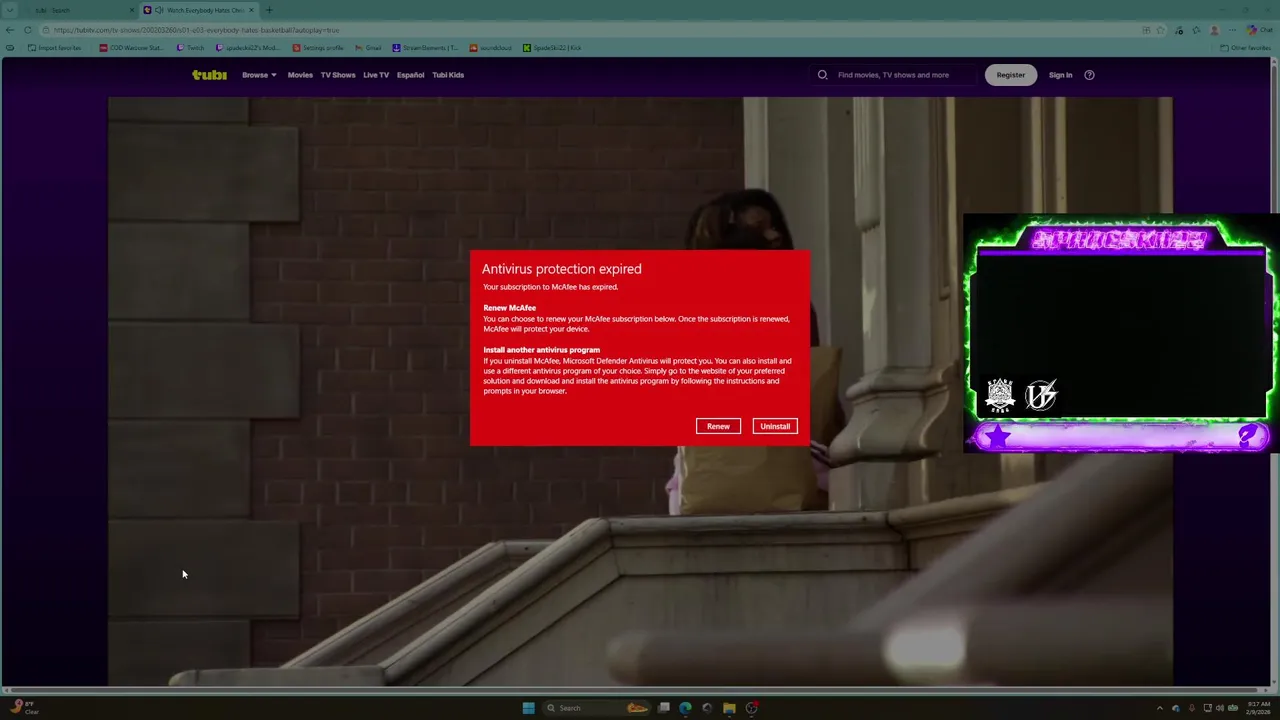The image size is (1280, 720).
Task: Close the tubi - Search tab
Action: [x=132, y=10]
